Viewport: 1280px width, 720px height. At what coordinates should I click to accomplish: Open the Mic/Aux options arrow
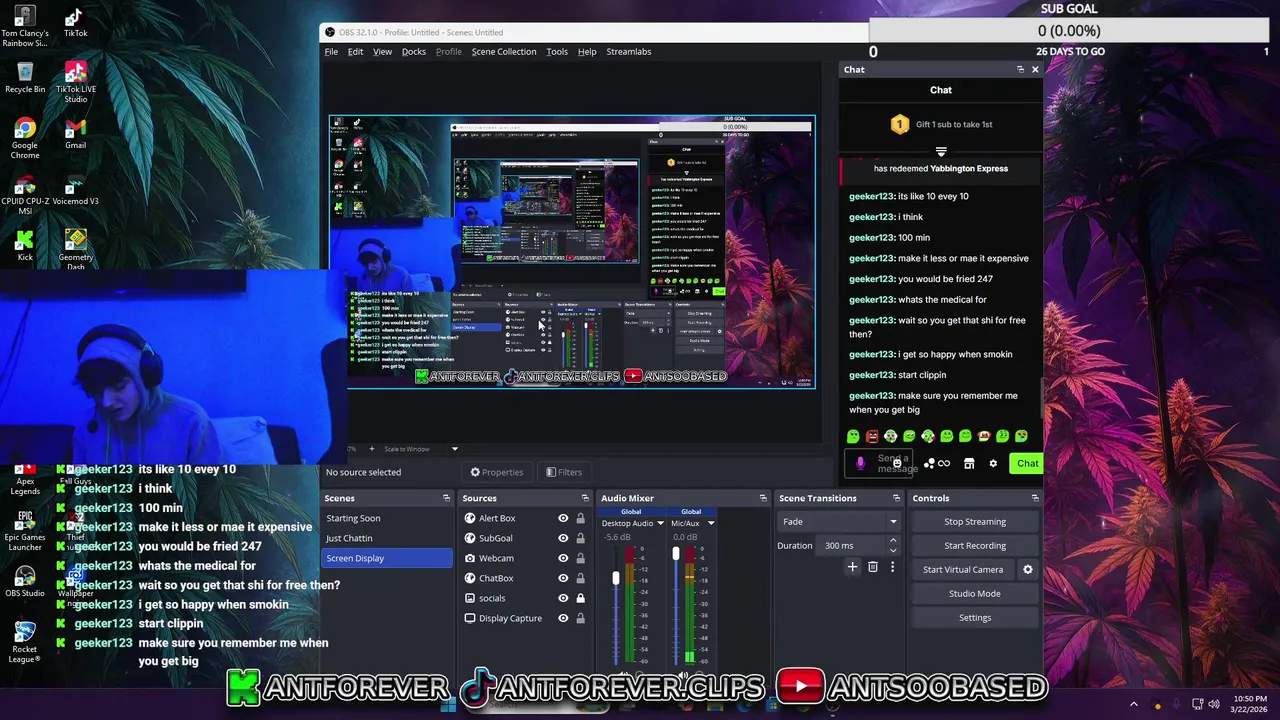click(x=711, y=523)
